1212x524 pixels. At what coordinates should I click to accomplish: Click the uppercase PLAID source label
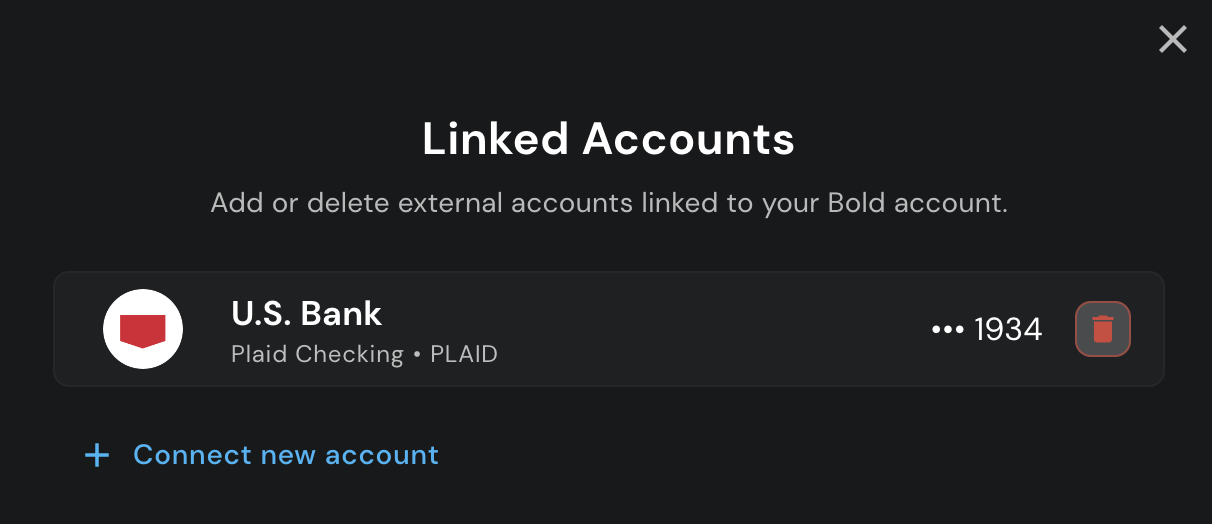tap(463, 354)
